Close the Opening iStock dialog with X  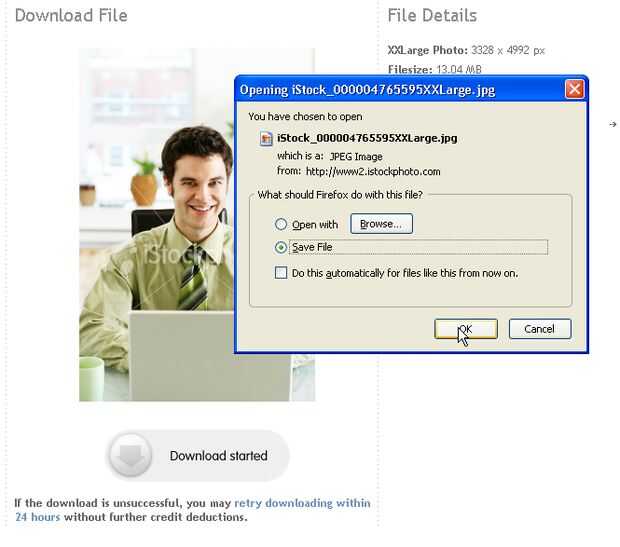pyautogui.click(x=575, y=89)
